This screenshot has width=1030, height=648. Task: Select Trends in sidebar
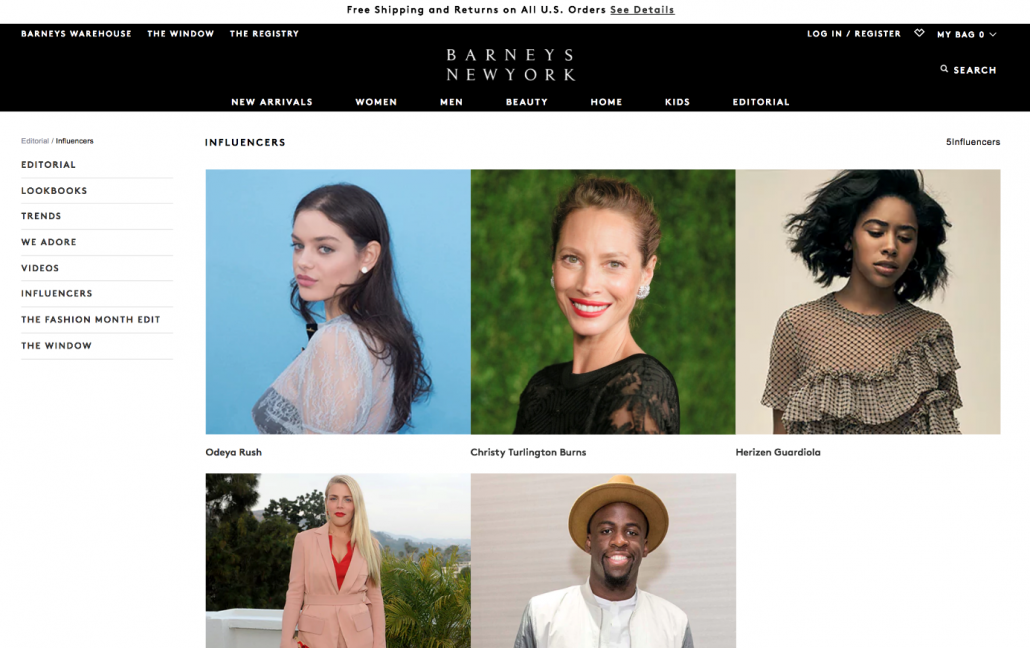(x=41, y=216)
